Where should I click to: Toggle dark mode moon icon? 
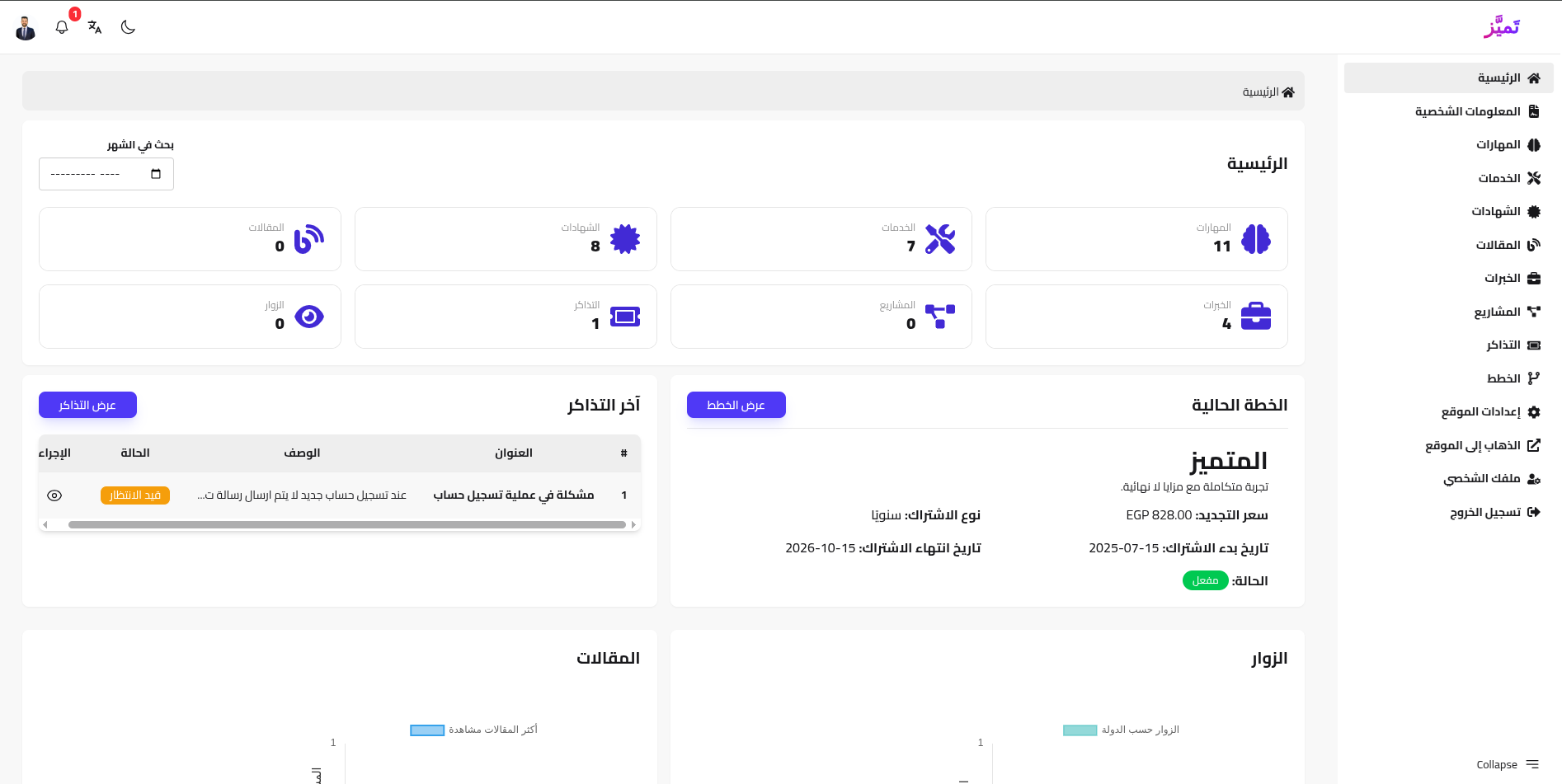(128, 27)
